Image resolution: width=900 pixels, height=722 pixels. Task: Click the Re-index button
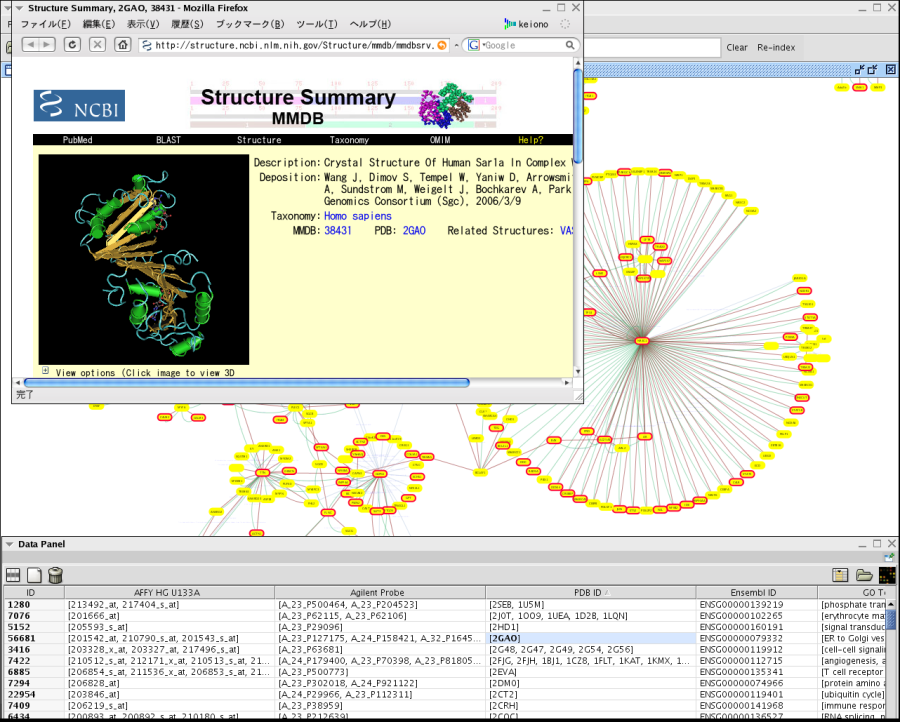776,47
